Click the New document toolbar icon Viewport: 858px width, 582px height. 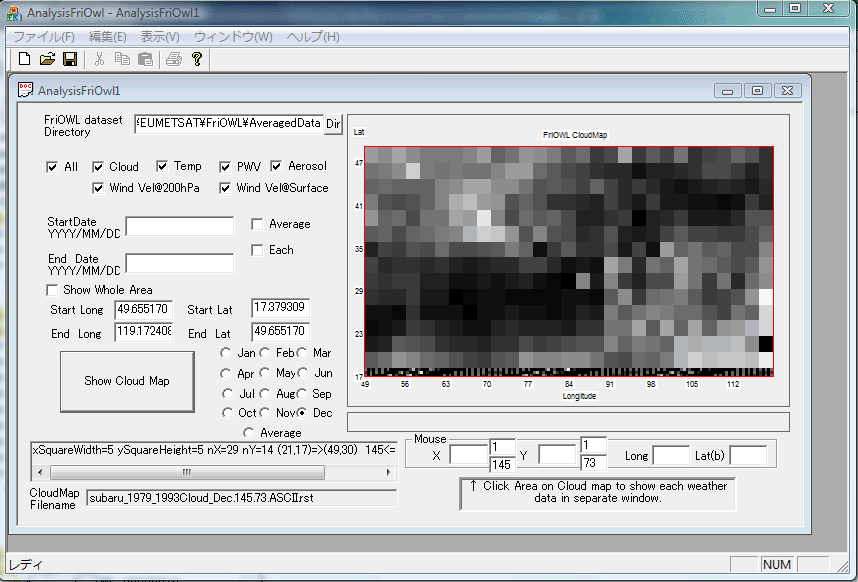point(25,60)
